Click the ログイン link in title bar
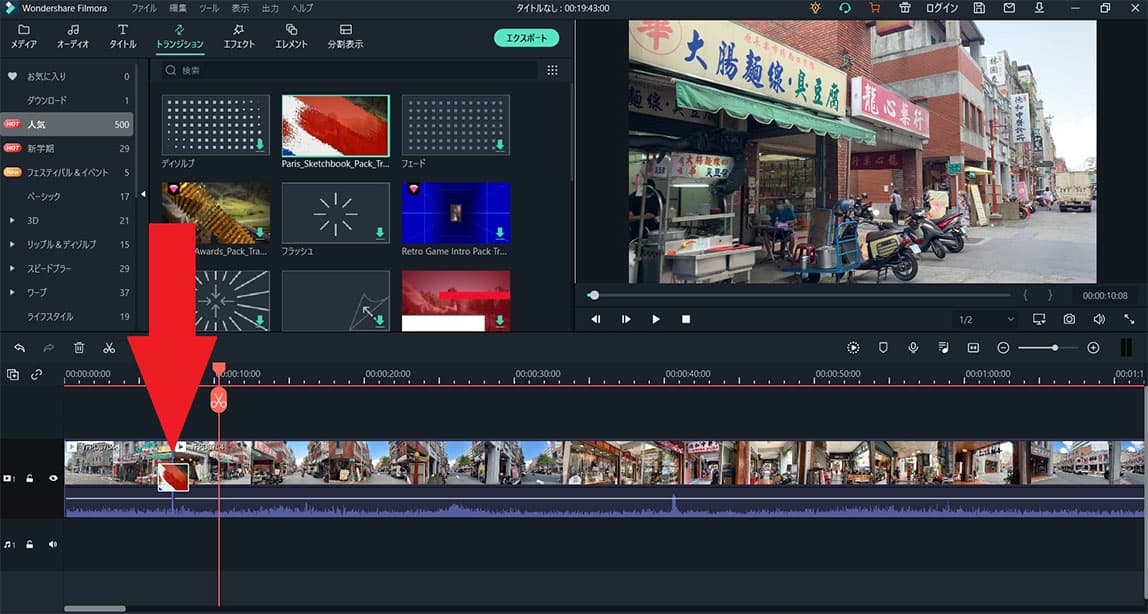This screenshot has height=614, width=1148. pyautogui.click(x=941, y=8)
